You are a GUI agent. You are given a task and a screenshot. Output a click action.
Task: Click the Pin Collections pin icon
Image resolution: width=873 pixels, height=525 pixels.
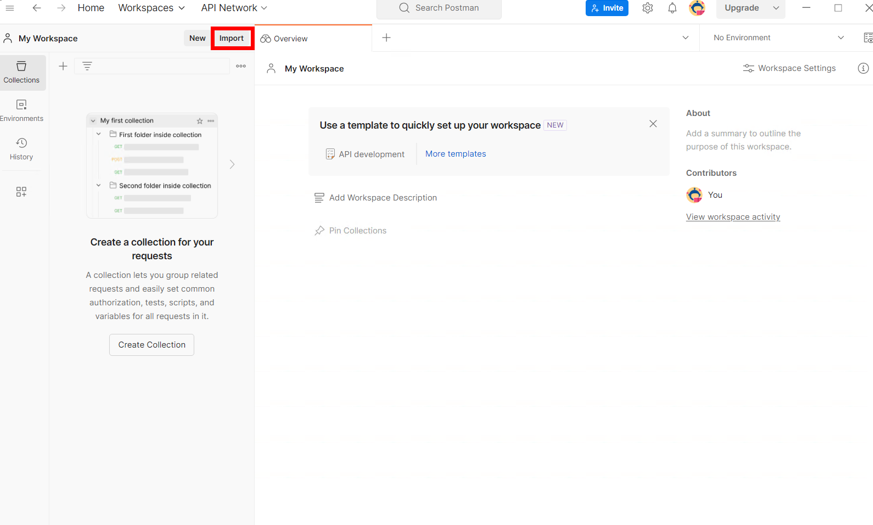point(319,230)
